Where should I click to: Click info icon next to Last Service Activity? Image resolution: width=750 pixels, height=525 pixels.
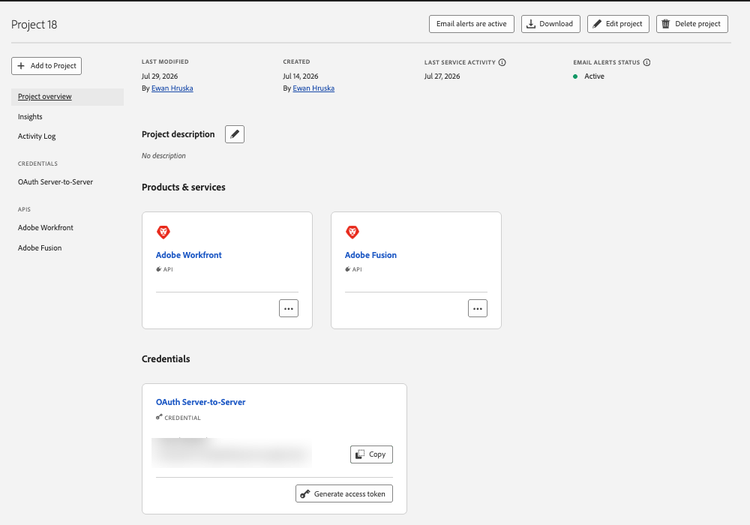[502, 62]
